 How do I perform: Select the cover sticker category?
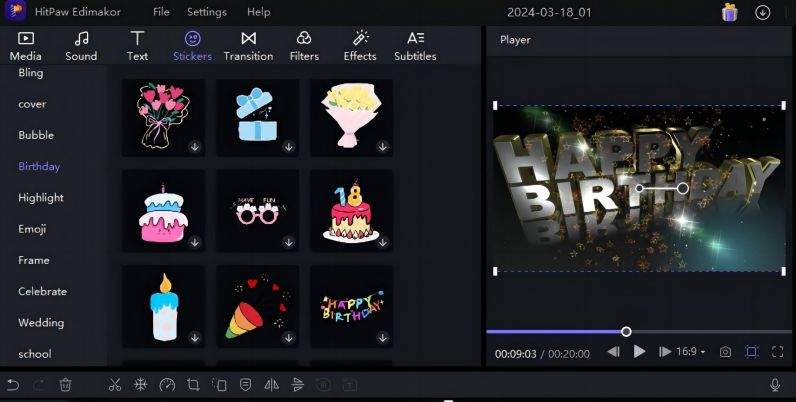32,104
